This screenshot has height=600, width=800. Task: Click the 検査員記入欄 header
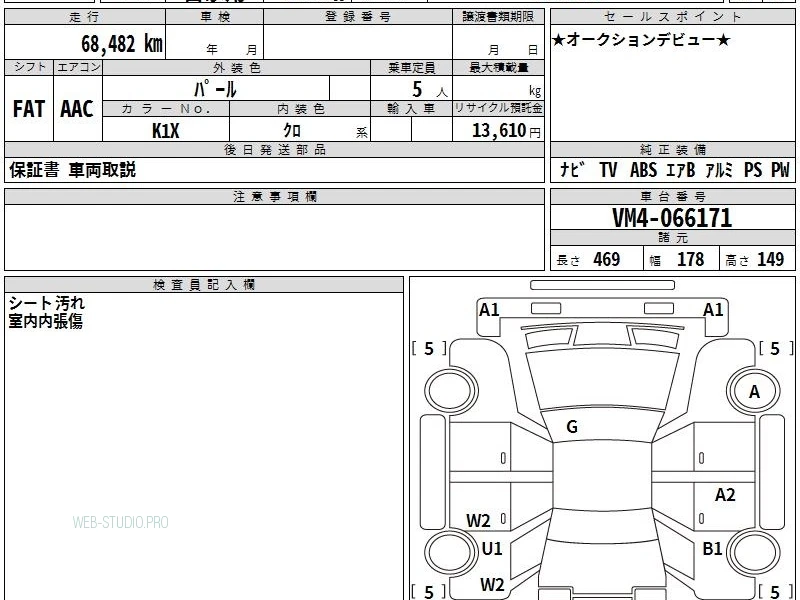(x=204, y=285)
